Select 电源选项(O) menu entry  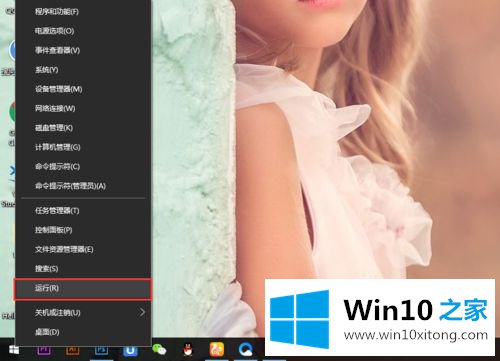(x=83, y=31)
